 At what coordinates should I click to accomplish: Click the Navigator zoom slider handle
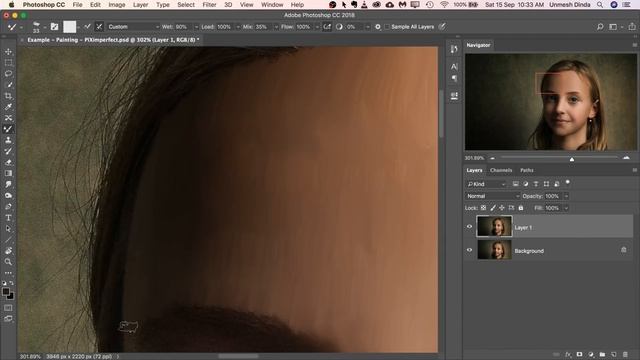click(572, 159)
